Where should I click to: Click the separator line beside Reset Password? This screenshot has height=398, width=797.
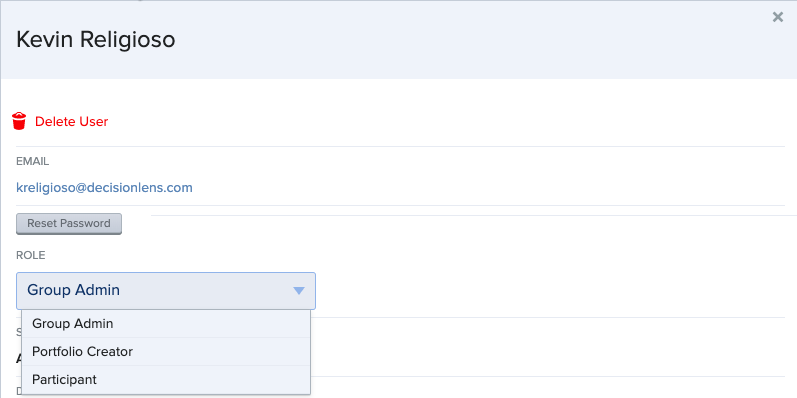[474, 216]
